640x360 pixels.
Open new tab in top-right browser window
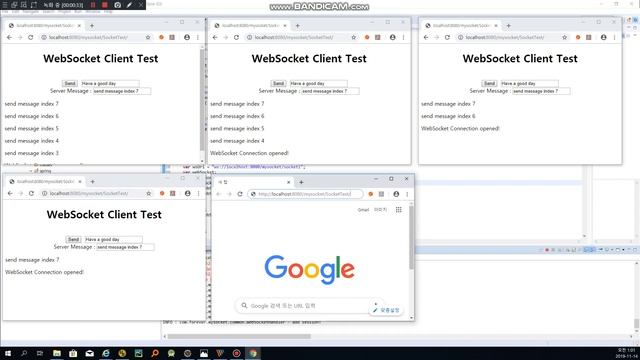(x=509, y=25)
